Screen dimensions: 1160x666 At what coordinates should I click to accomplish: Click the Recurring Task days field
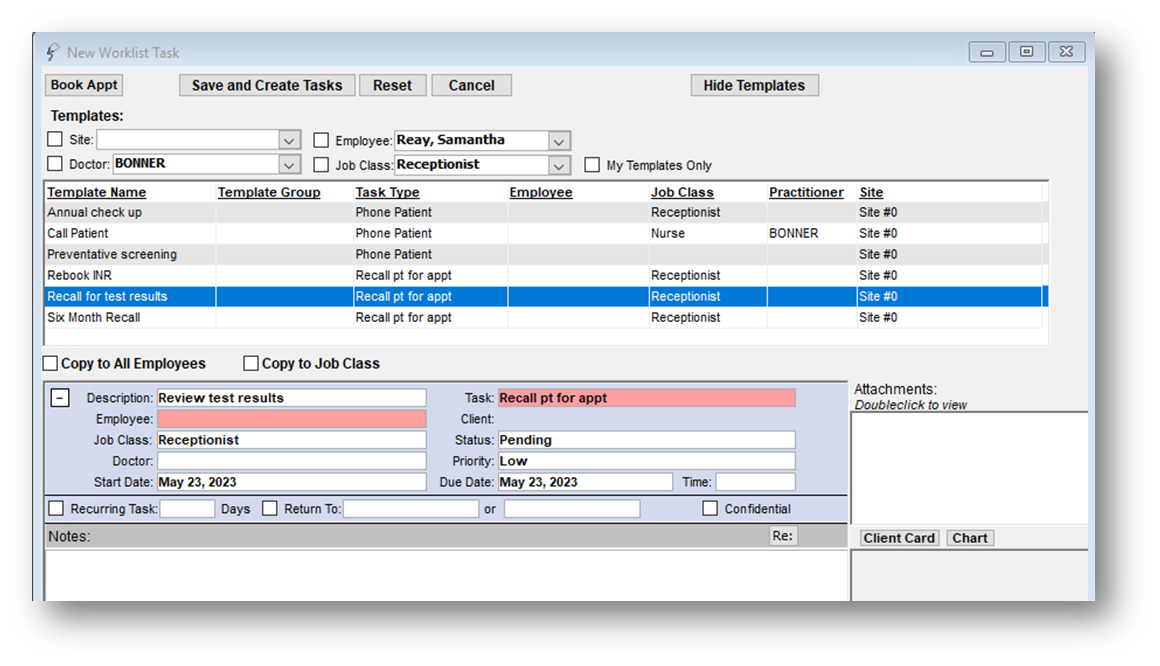click(187, 509)
